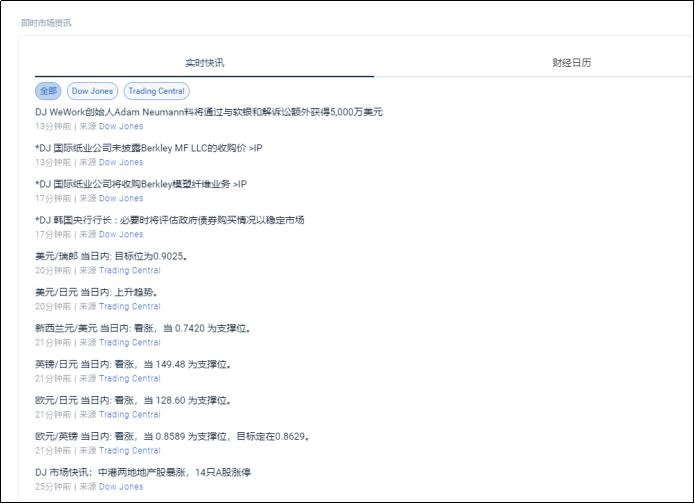Open the 财经日历 tab
Screen dimensions: 695x504
click(571, 63)
